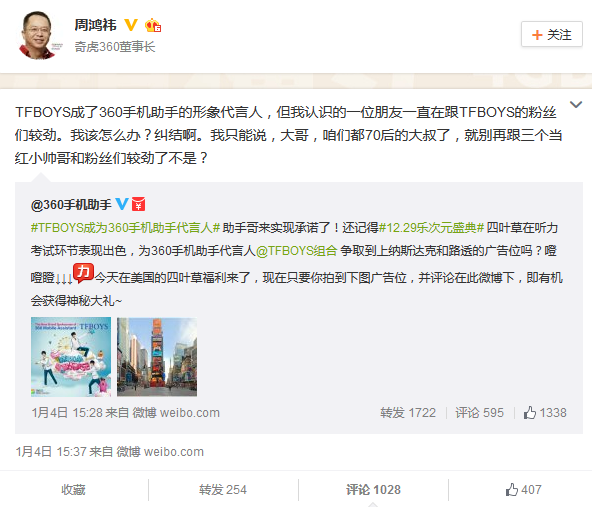The height and width of the screenshot is (507, 592).
Task: Like this post showing 407 likes
Action: pos(523,490)
